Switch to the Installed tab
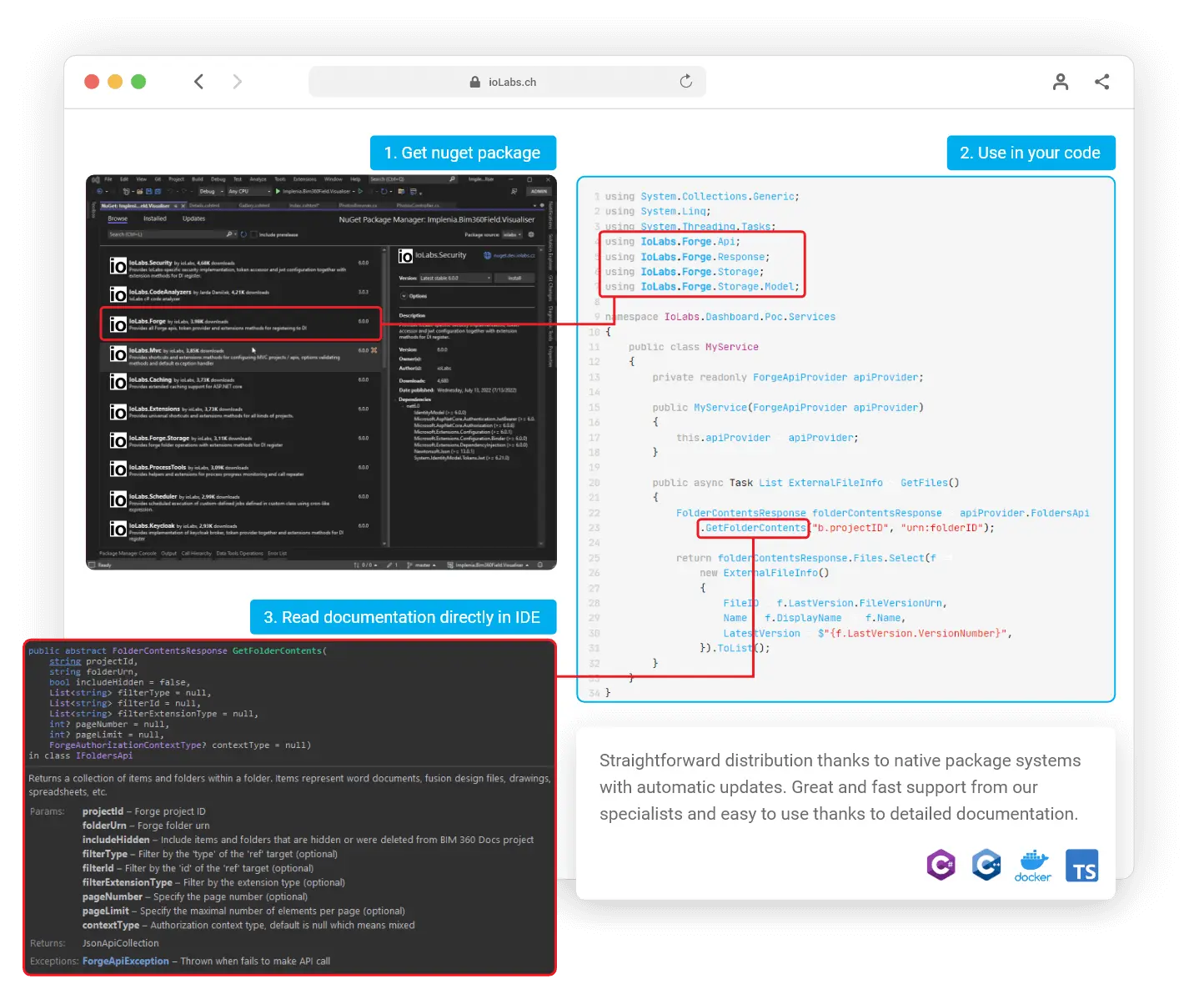The height and width of the screenshot is (999, 1204). pyautogui.click(x=155, y=218)
